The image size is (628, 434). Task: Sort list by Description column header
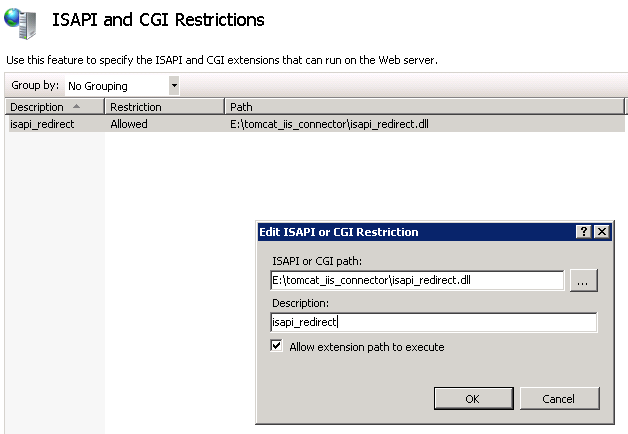37,107
